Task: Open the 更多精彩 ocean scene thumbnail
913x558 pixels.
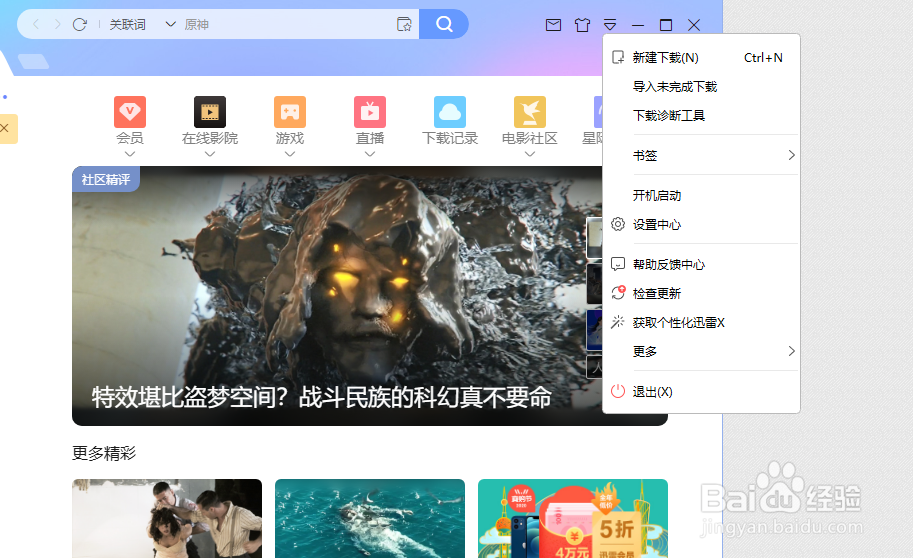Action: pyautogui.click(x=370, y=518)
